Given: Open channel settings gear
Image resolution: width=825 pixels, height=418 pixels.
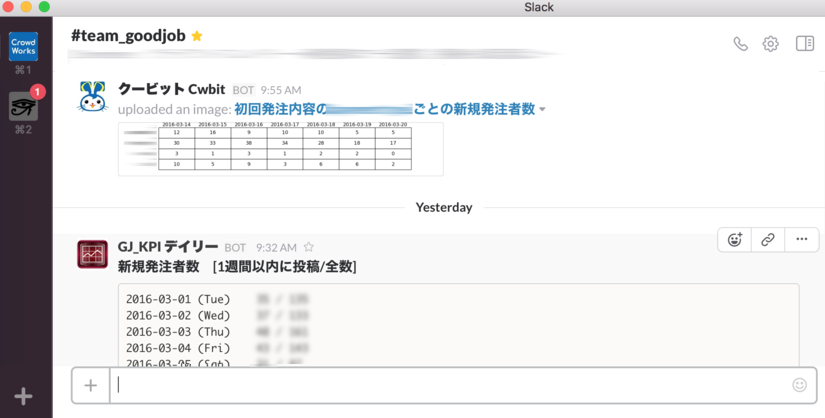Looking at the screenshot, I should pos(771,44).
